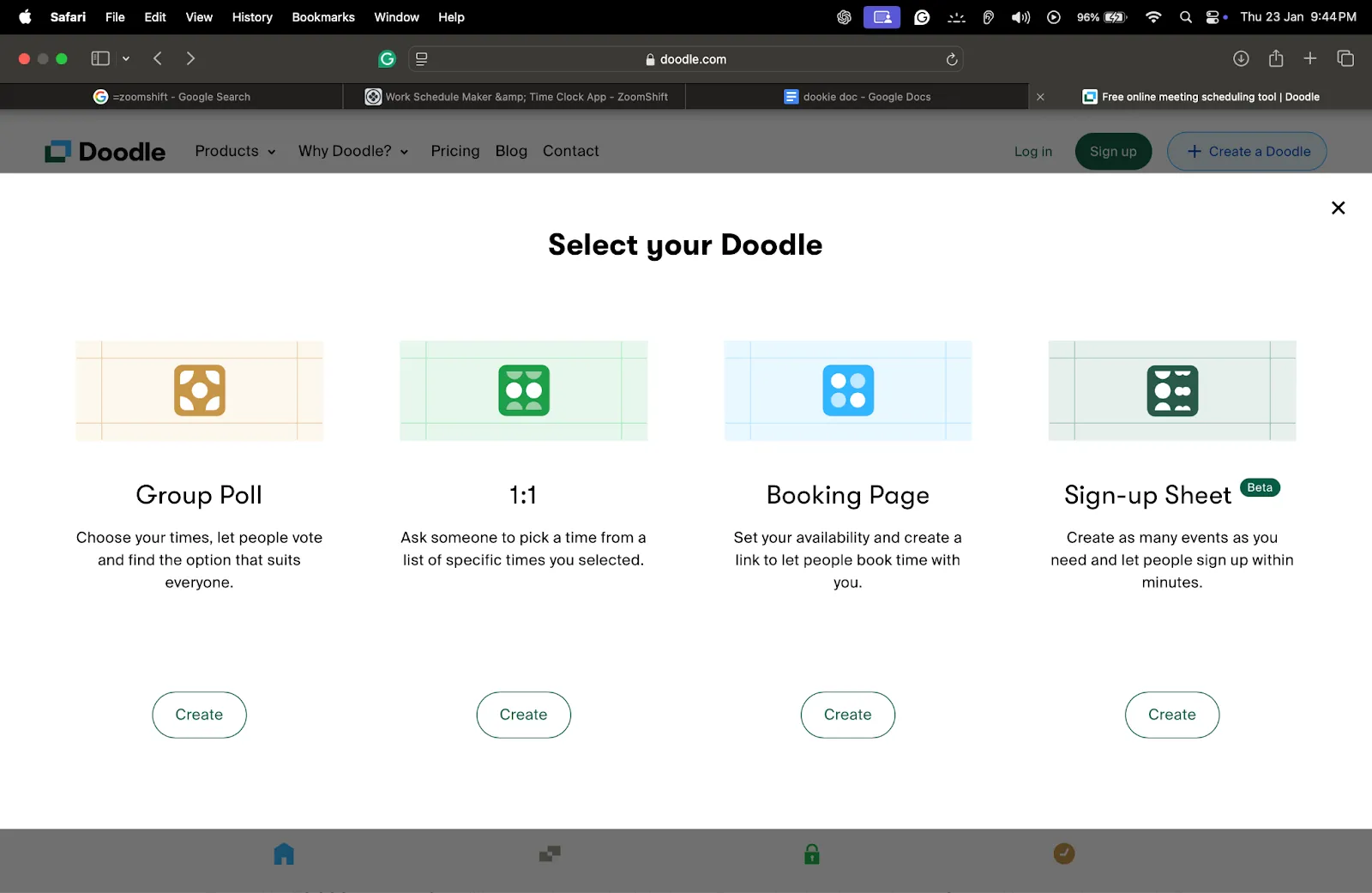
Task: Open the View menu
Action: point(199,16)
